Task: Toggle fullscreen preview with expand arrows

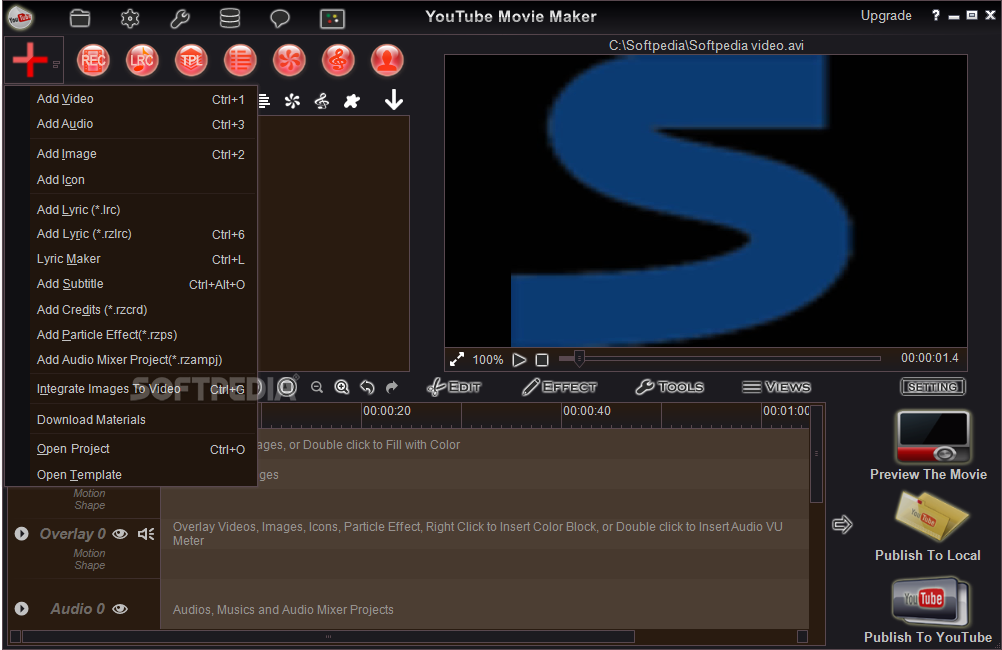Action: click(457, 359)
